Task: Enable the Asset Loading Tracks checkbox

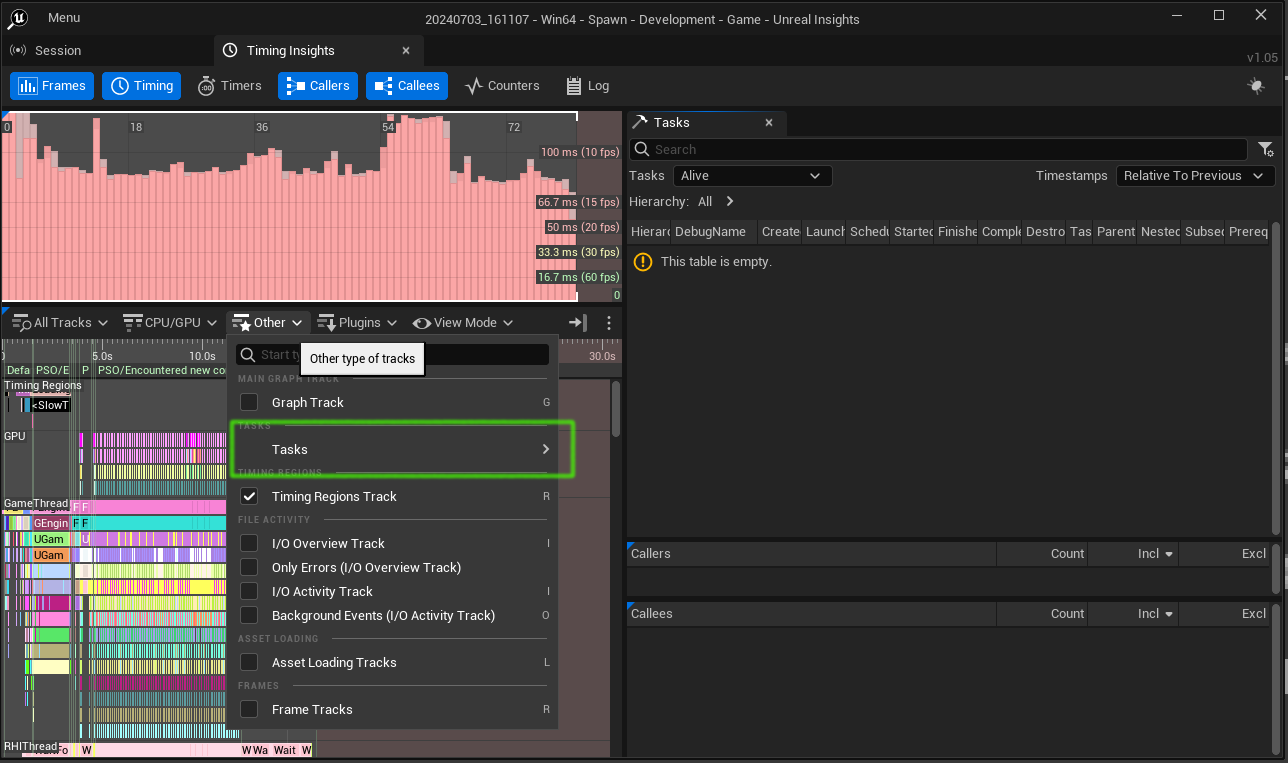Action: tap(249, 662)
